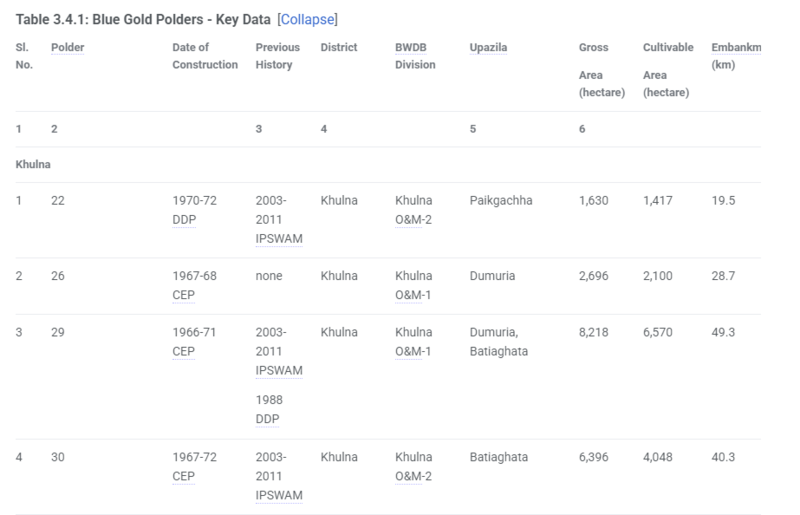
Task: Click embankment length 28.7
Action: point(723,276)
